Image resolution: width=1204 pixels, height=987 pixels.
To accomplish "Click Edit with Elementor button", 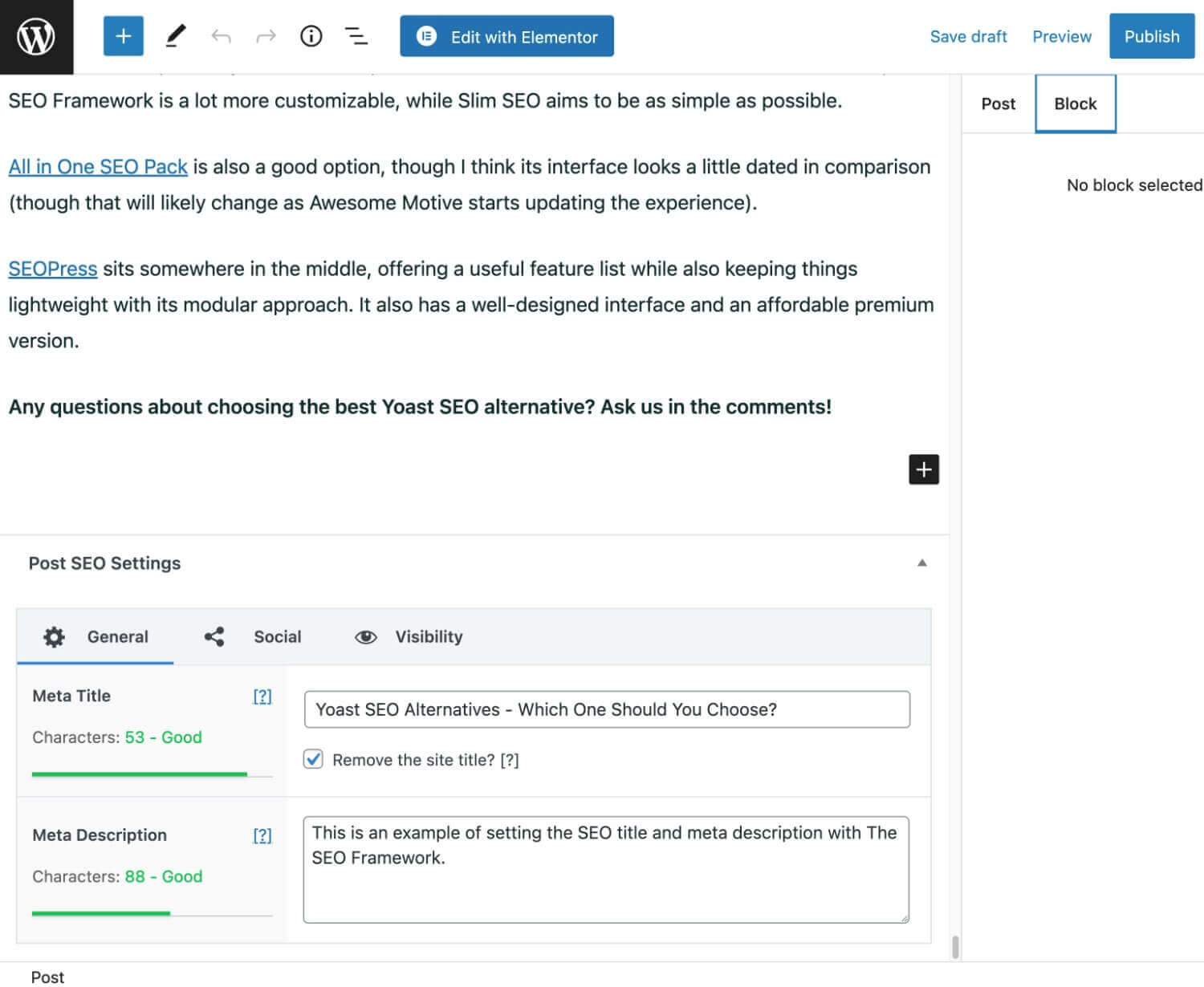I will click(506, 36).
